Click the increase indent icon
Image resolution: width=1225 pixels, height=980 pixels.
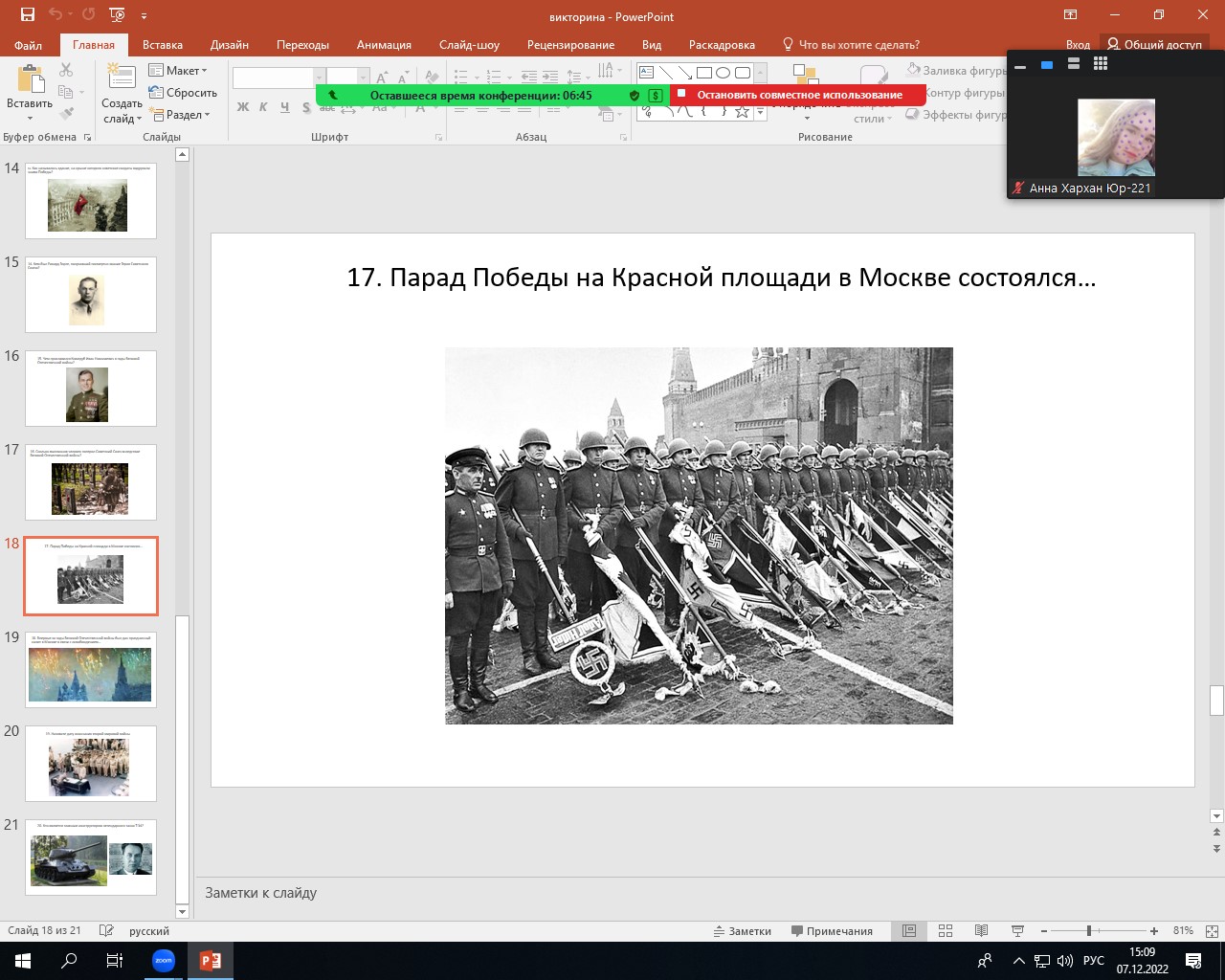tap(550, 77)
